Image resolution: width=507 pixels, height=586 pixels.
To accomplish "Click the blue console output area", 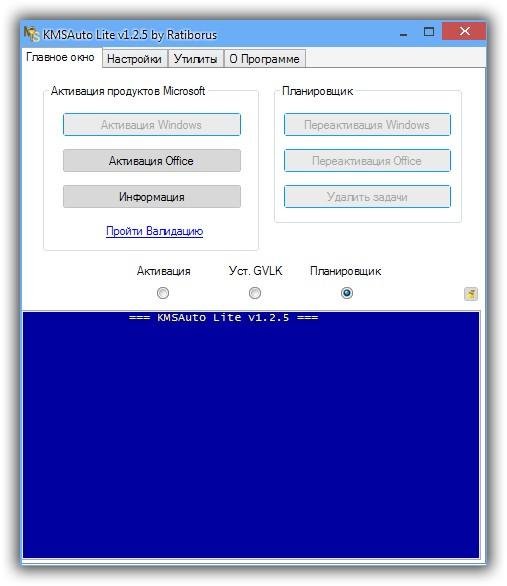I will 251,435.
